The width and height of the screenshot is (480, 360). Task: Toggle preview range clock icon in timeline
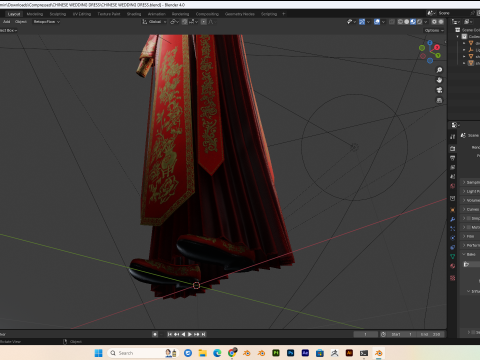[x=383, y=334]
